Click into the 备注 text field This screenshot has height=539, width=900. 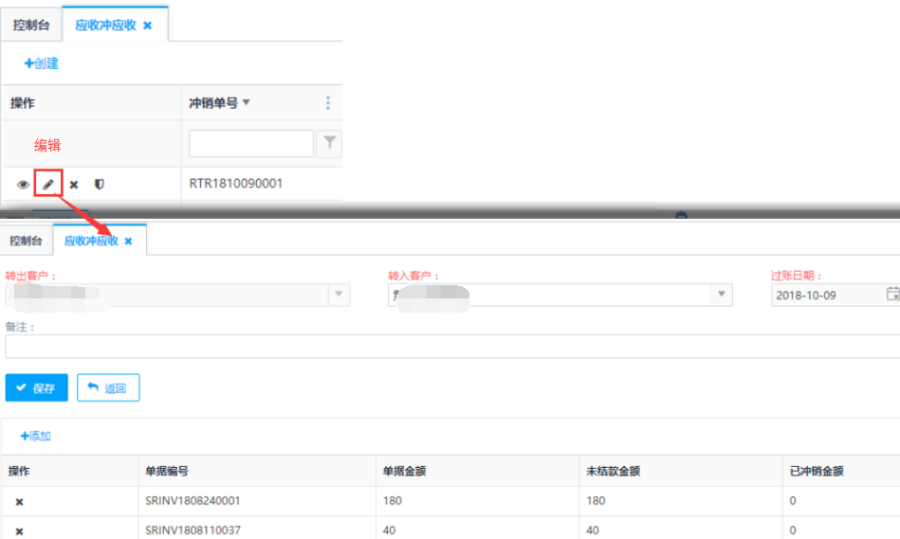[450, 347]
